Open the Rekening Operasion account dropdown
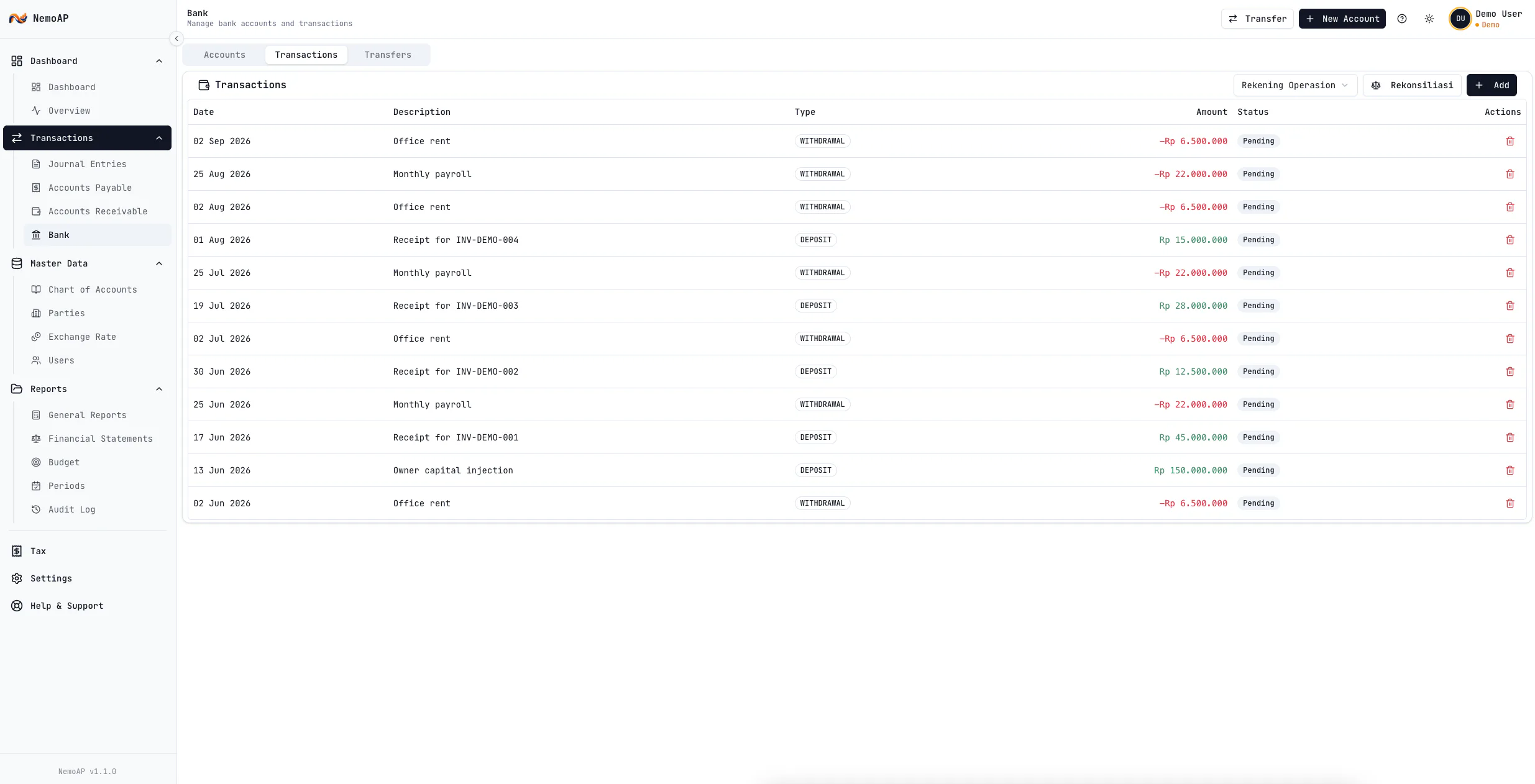This screenshot has height=784, width=1535. 1295,85
